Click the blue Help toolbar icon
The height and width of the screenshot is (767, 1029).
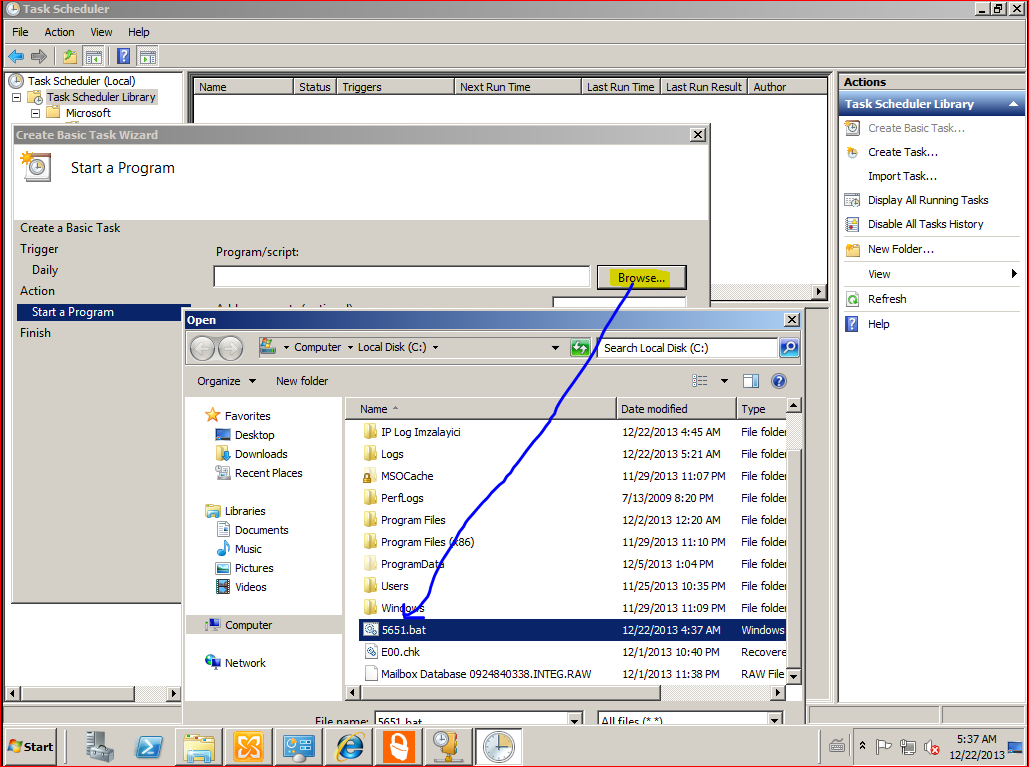(x=123, y=56)
